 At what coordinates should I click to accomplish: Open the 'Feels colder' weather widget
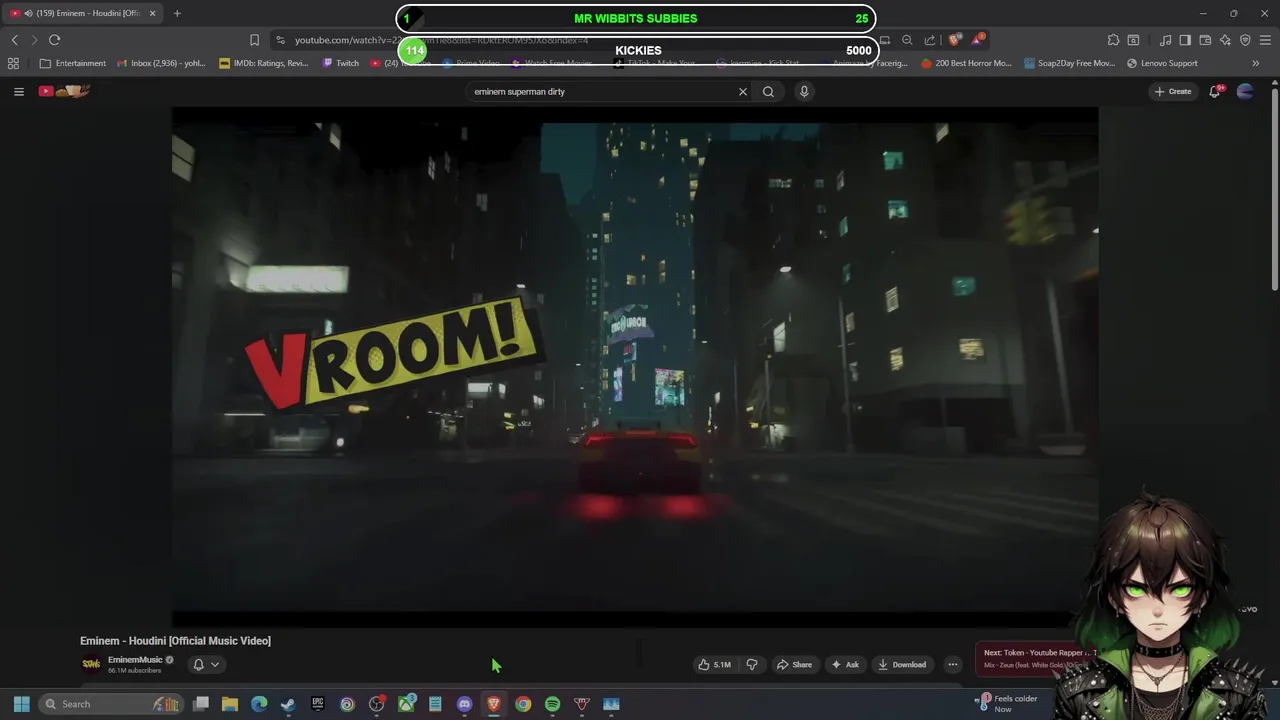tap(1008, 703)
